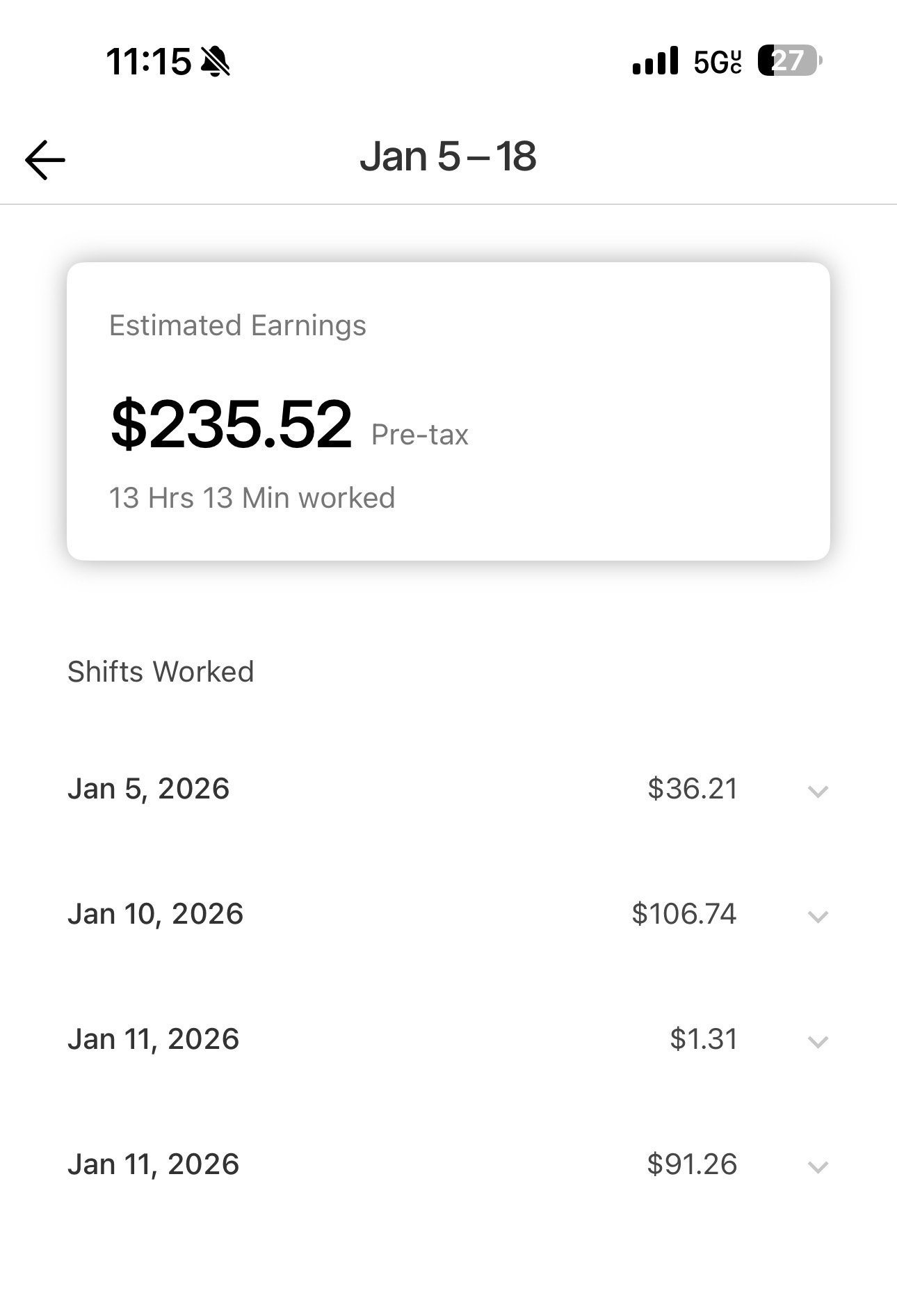Expand the $91.26 shift chevron
This screenshot has height=1316, width=897.
pyautogui.click(x=818, y=1166)
